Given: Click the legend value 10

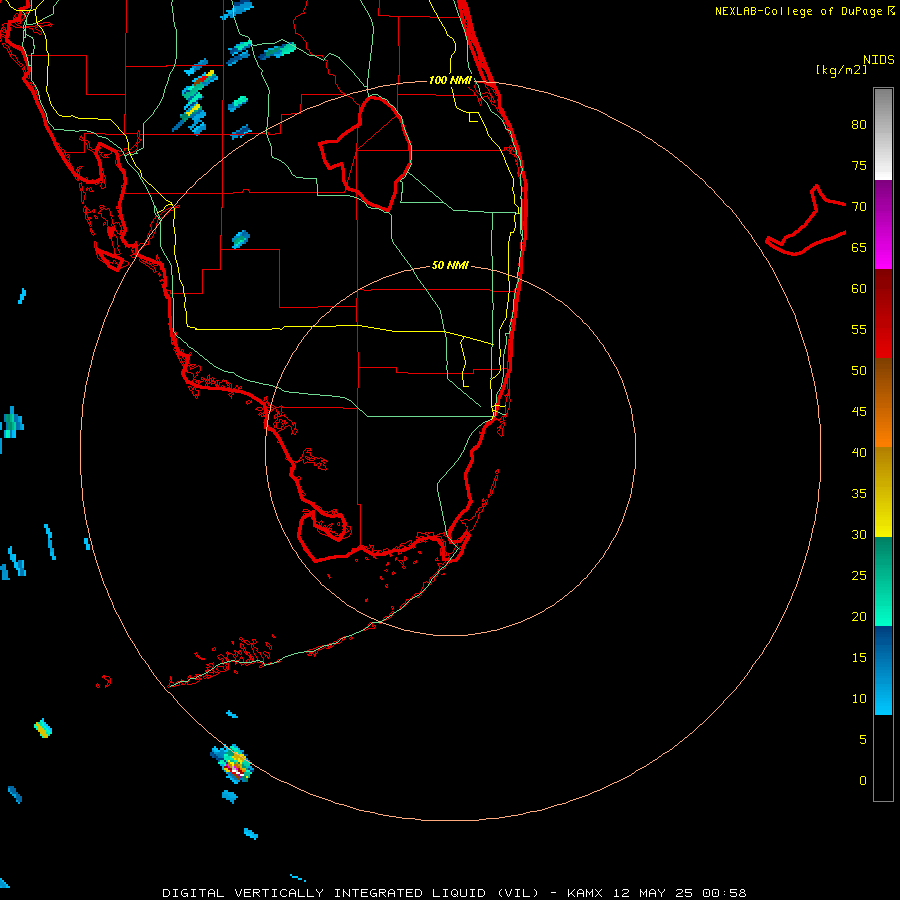Looking at the screenshot, I should (x=859, y=699).
